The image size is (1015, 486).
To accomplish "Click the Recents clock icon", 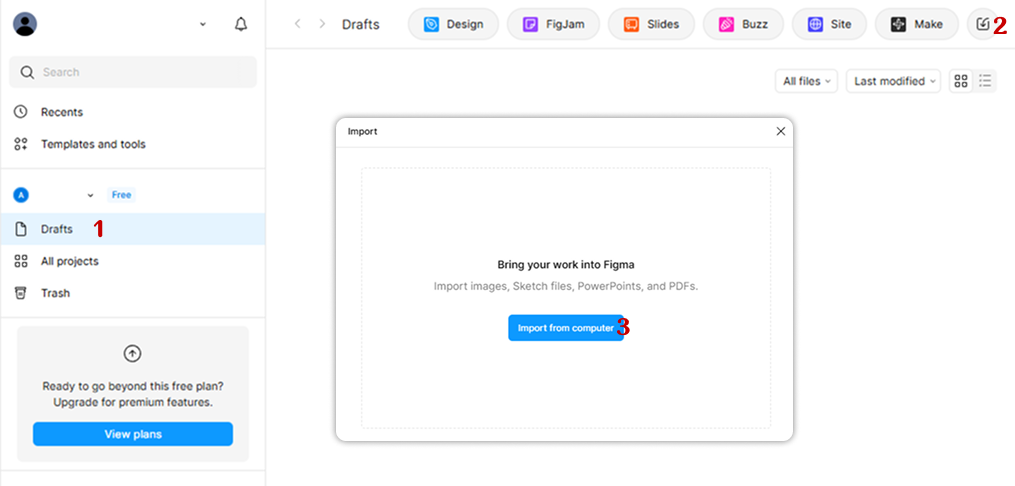I will [x=21, y=112].
